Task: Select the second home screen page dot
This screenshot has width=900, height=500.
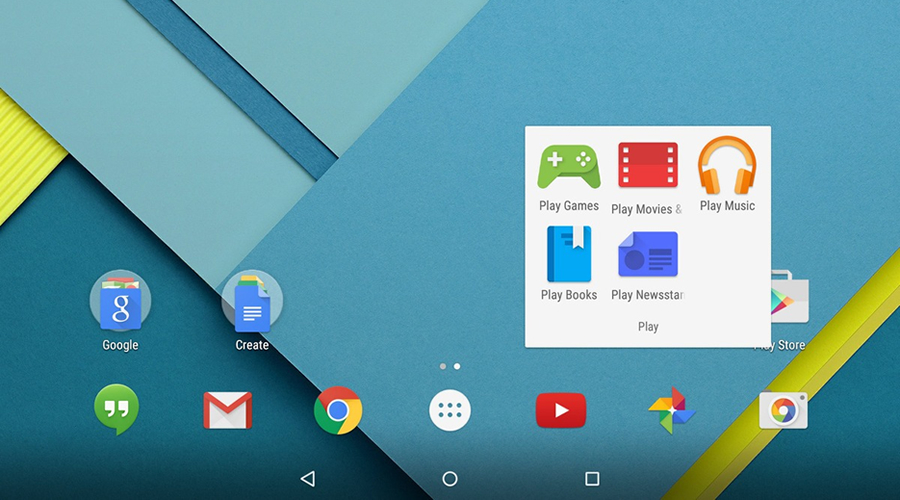Action: (457, 366)
